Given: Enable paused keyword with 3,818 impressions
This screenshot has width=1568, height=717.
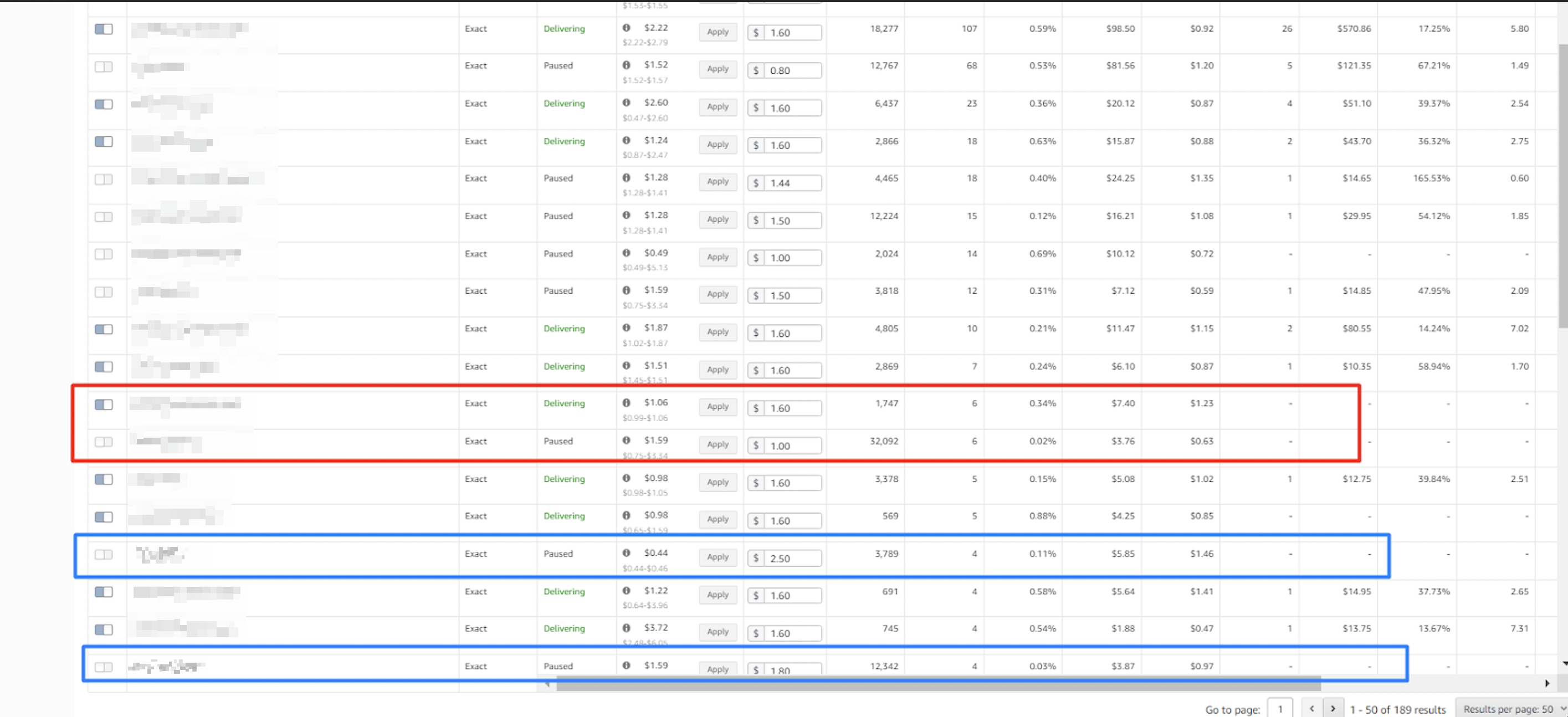Looking at the screenshot, I should (x=104, y=291).
